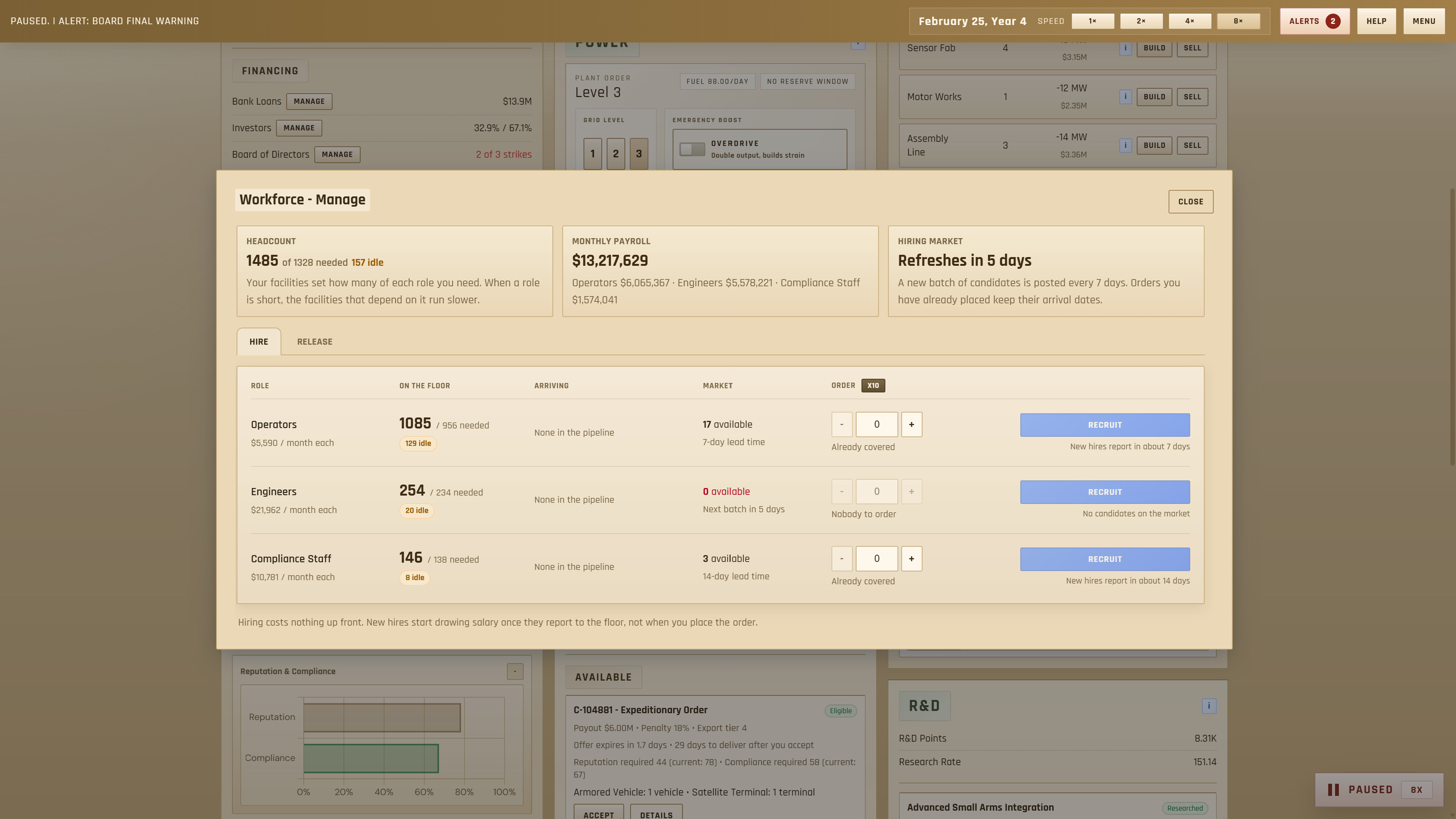Build a Motor Works facility

pyautogui.click(x=1154, y=97)
